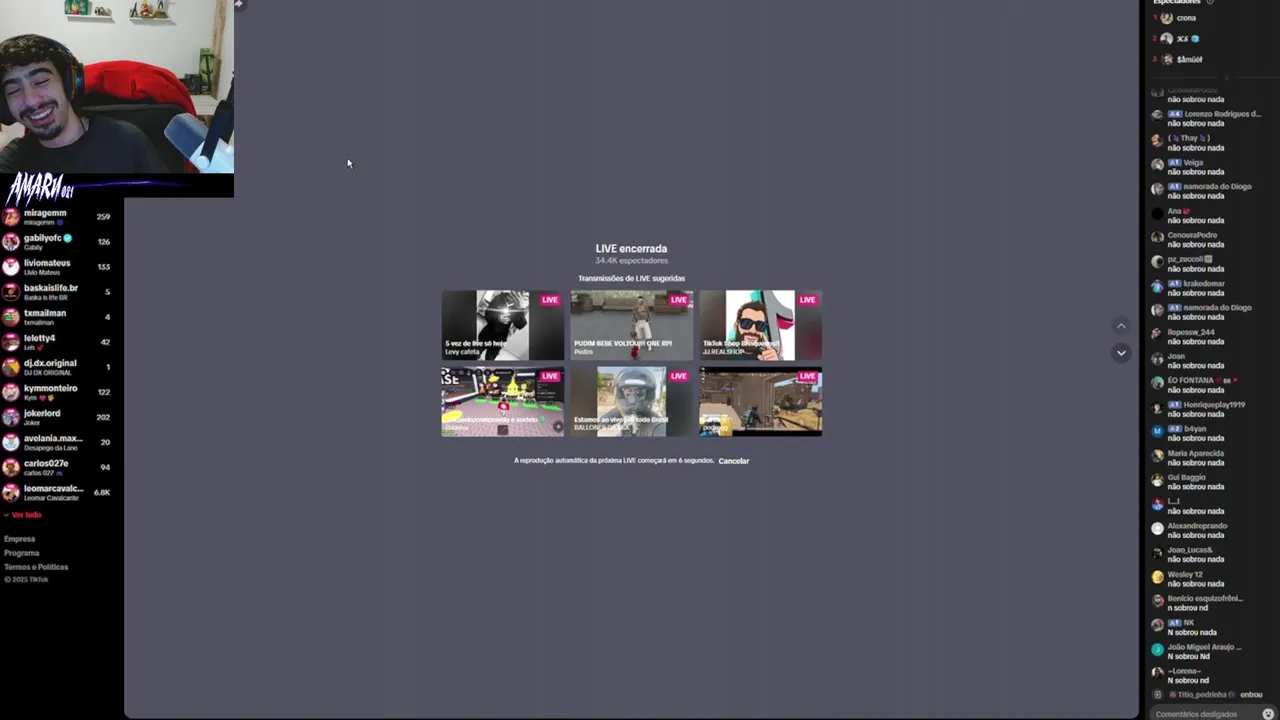The height and width of the screenshot is (720, 1280).
Task: Click LIVE encerrada heading
Action: [x=631, y=249]
